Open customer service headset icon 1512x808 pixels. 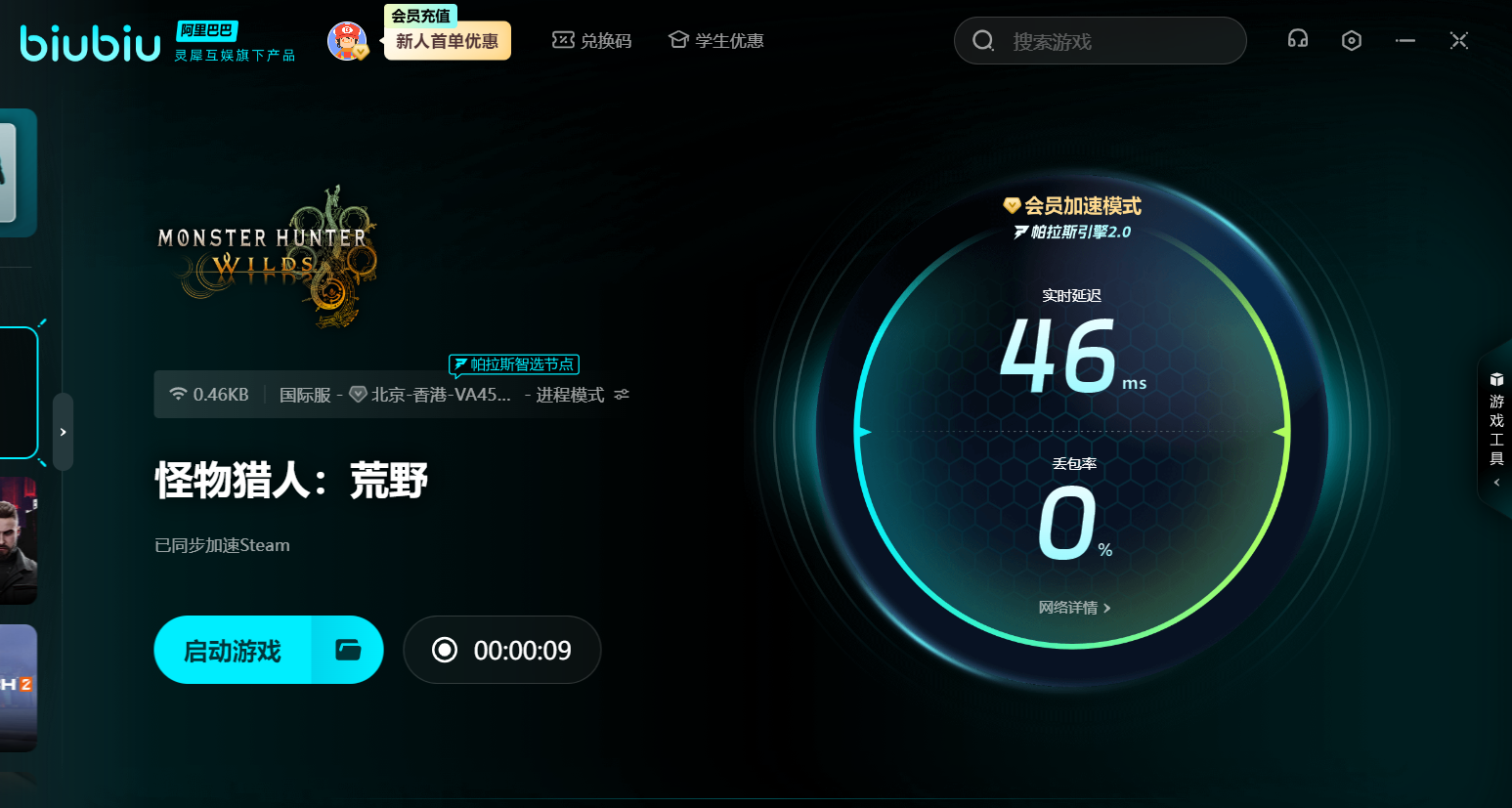pos(1298,40)
